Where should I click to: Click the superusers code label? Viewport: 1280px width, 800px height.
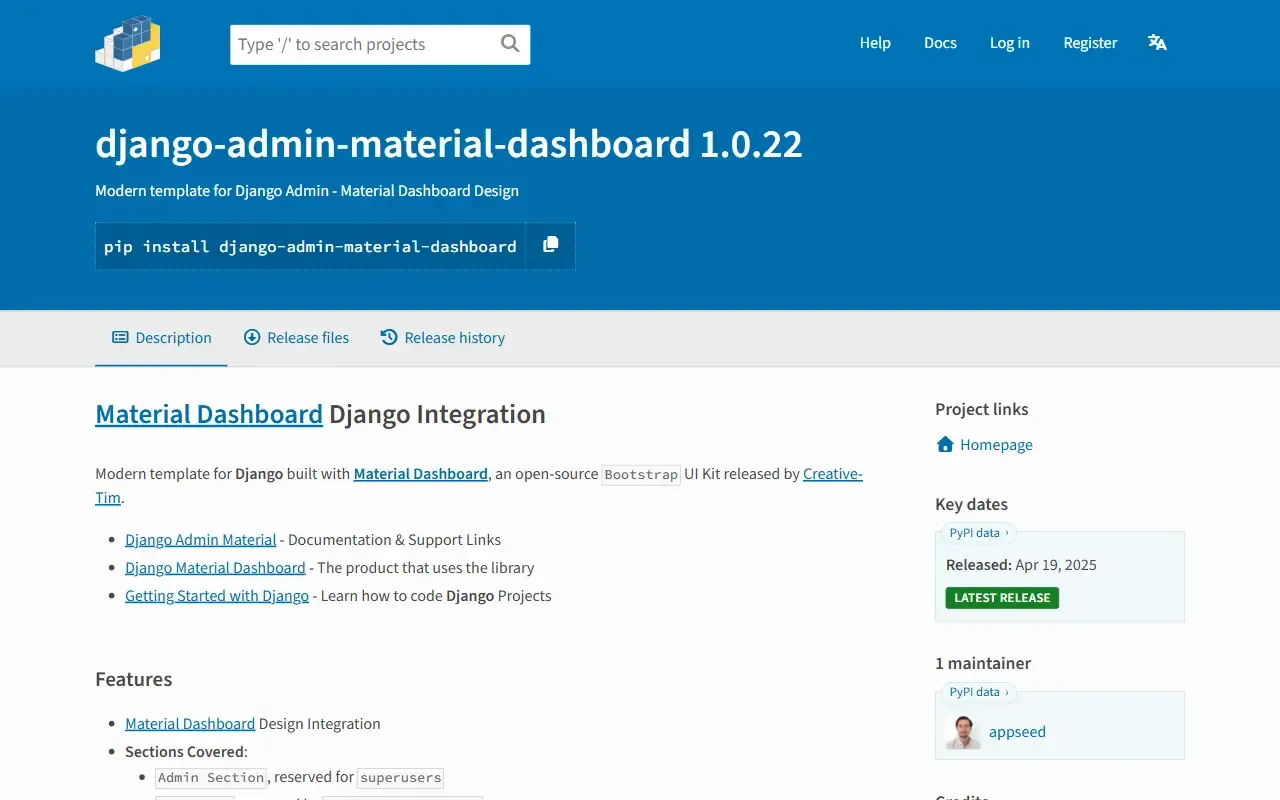click(x=400, y=777)
